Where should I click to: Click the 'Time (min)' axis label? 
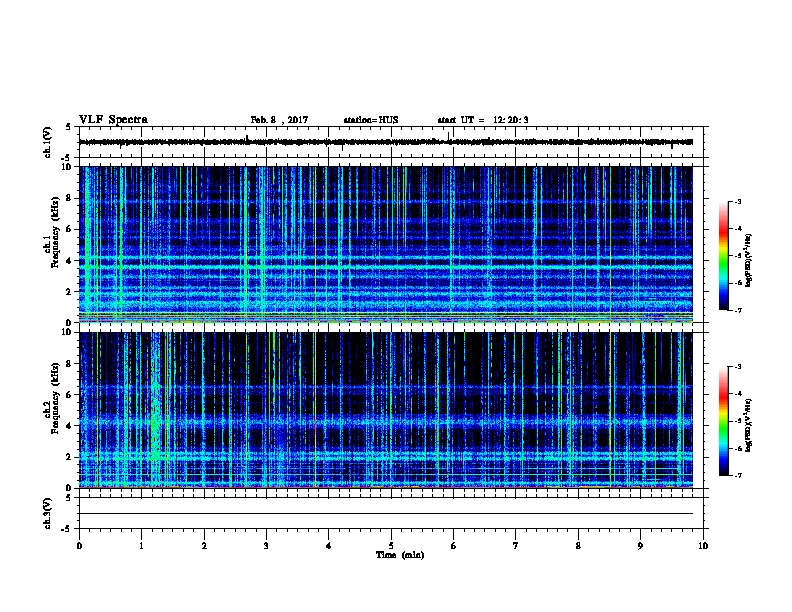point(400,555)
